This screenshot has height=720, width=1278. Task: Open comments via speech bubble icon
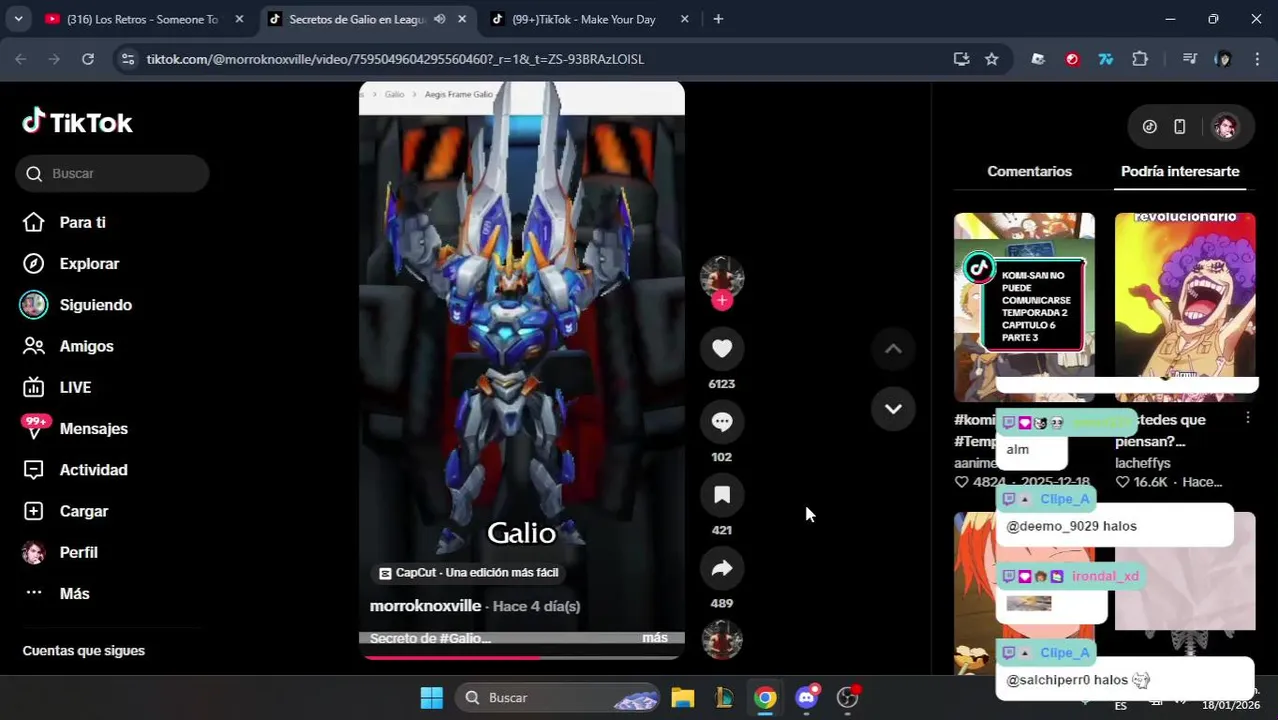pyautogui.click(x=722, y=421)
